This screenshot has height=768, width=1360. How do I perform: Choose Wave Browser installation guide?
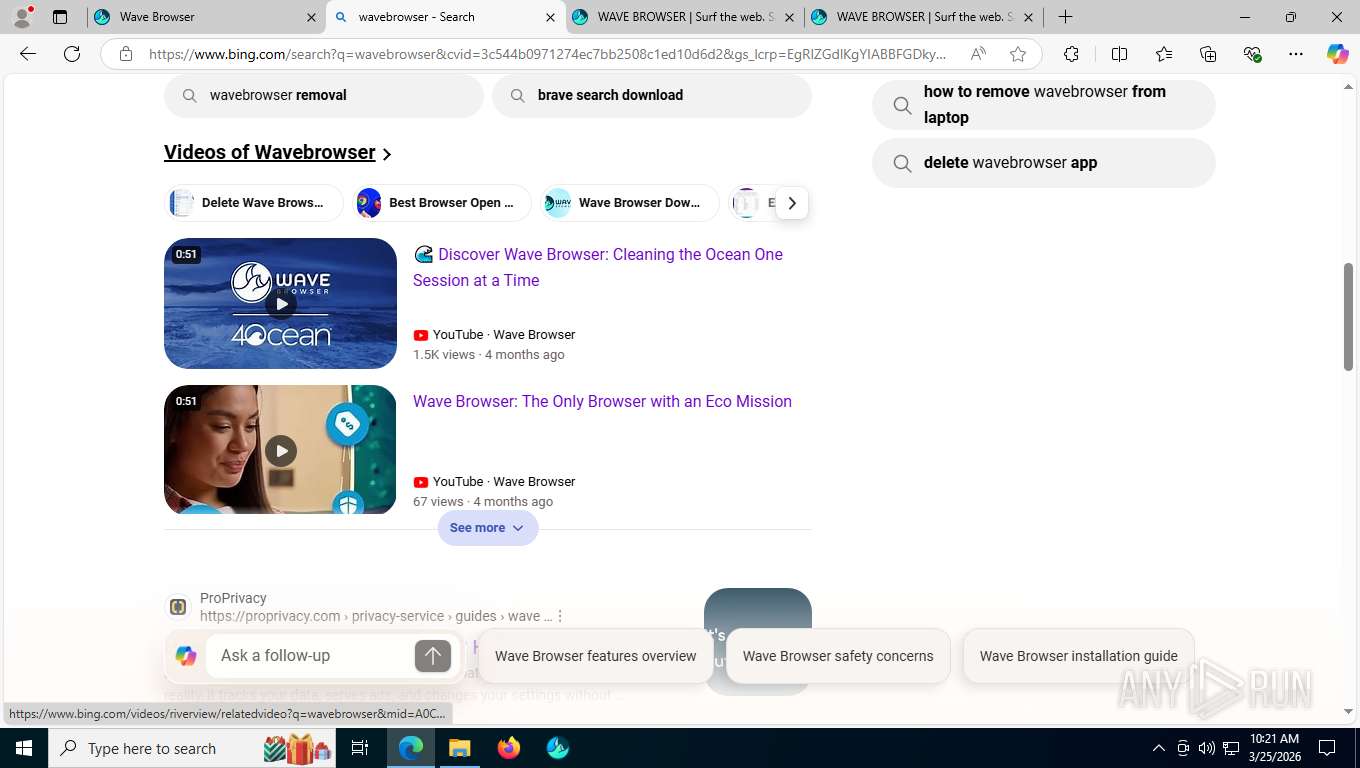click(1079, 656)
